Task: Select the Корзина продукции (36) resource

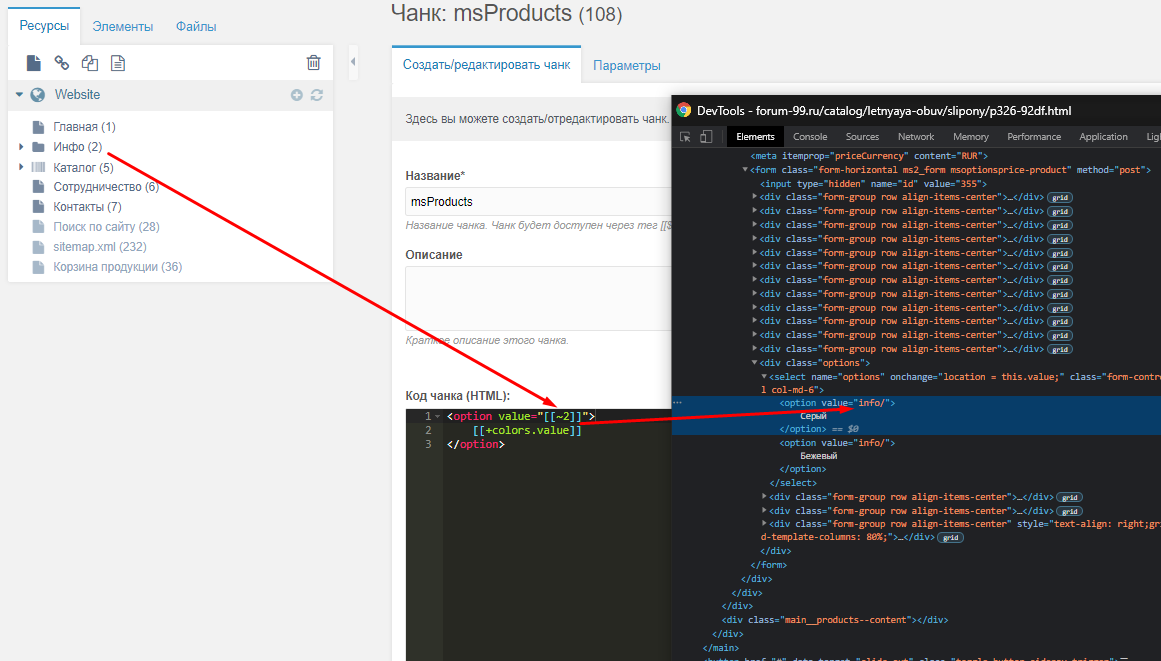Action: coord(118,266)
